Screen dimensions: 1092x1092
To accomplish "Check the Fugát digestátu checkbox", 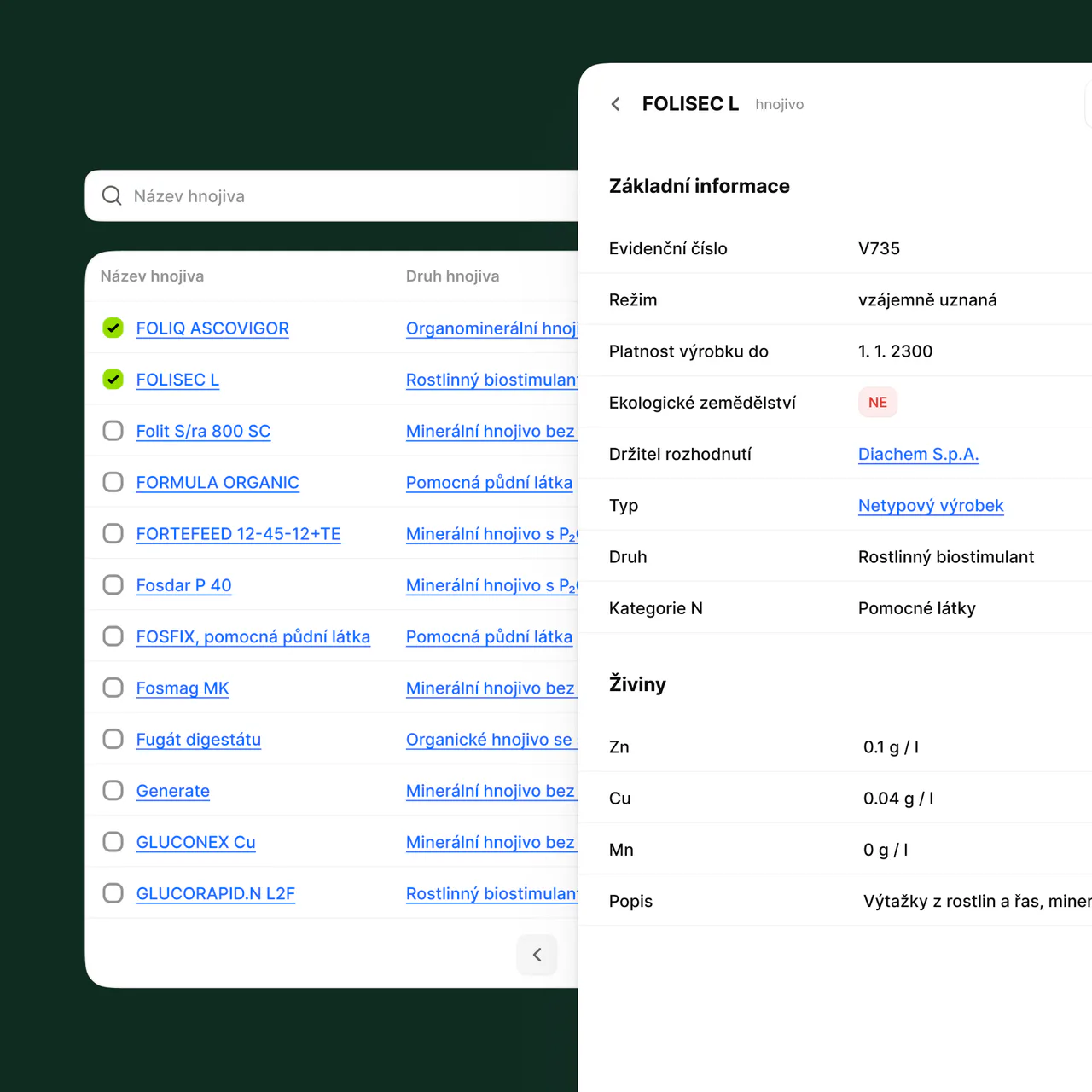I will pos(113,739).
